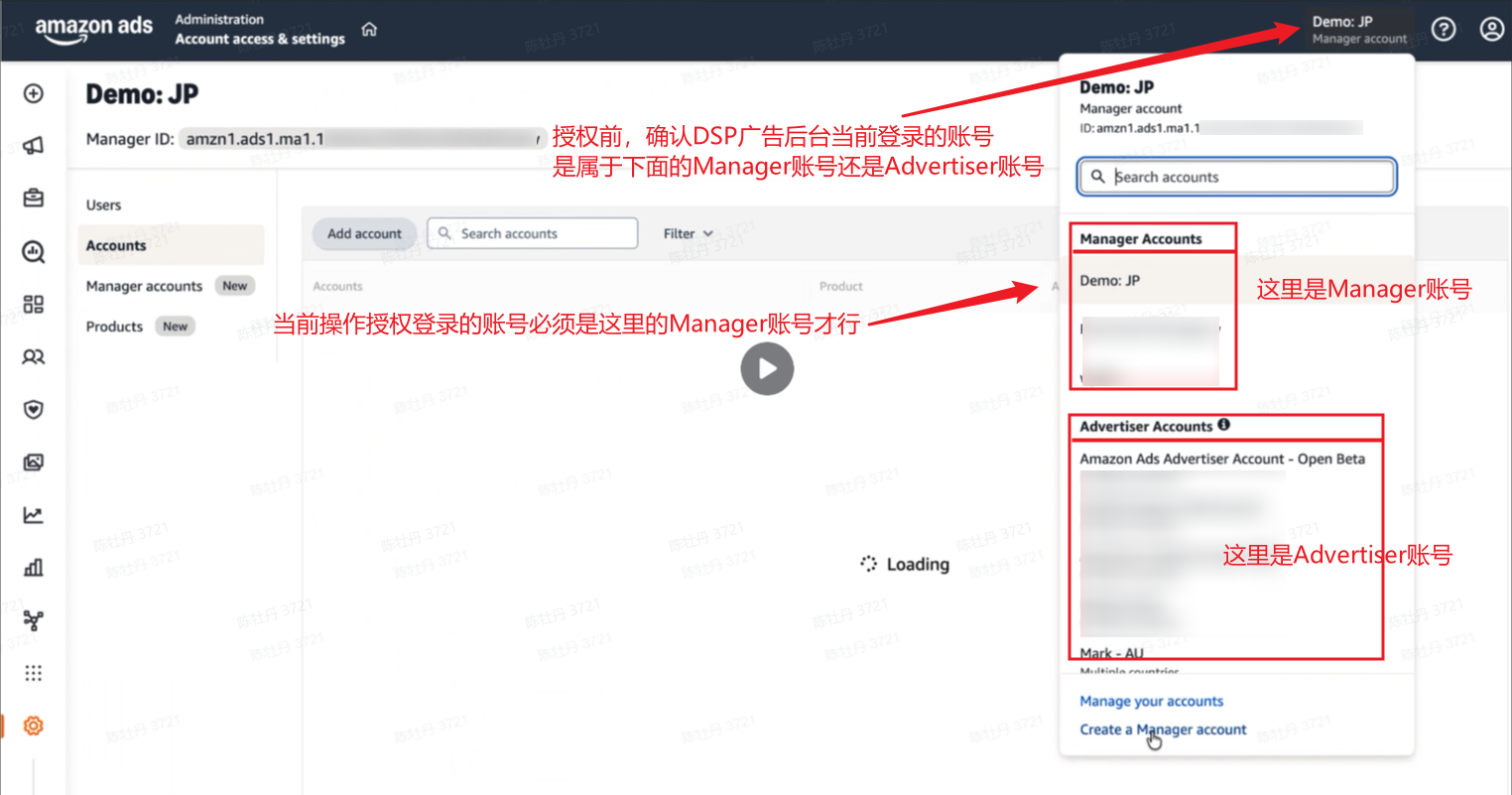The width and height of the screenshot is (1512, 795).
Task: Open the Manager accounts section
Action: click(144, 286)
